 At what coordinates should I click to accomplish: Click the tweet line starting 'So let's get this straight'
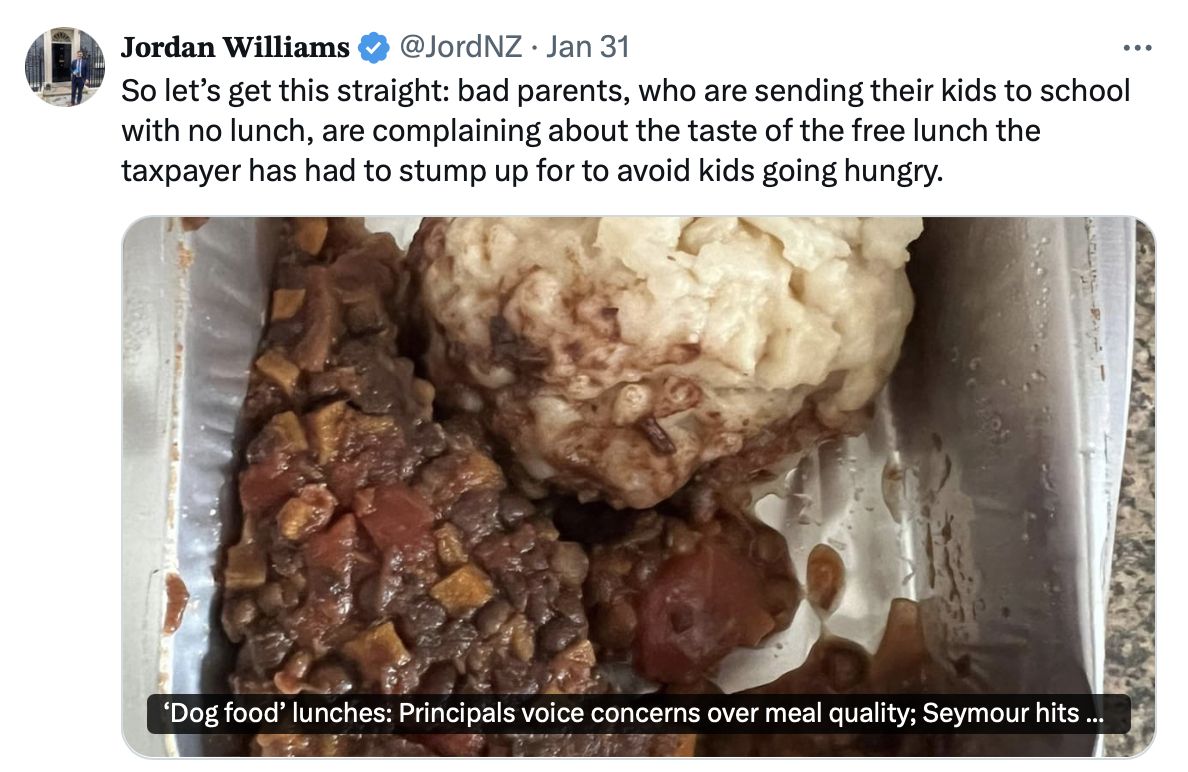coord(625,91)
